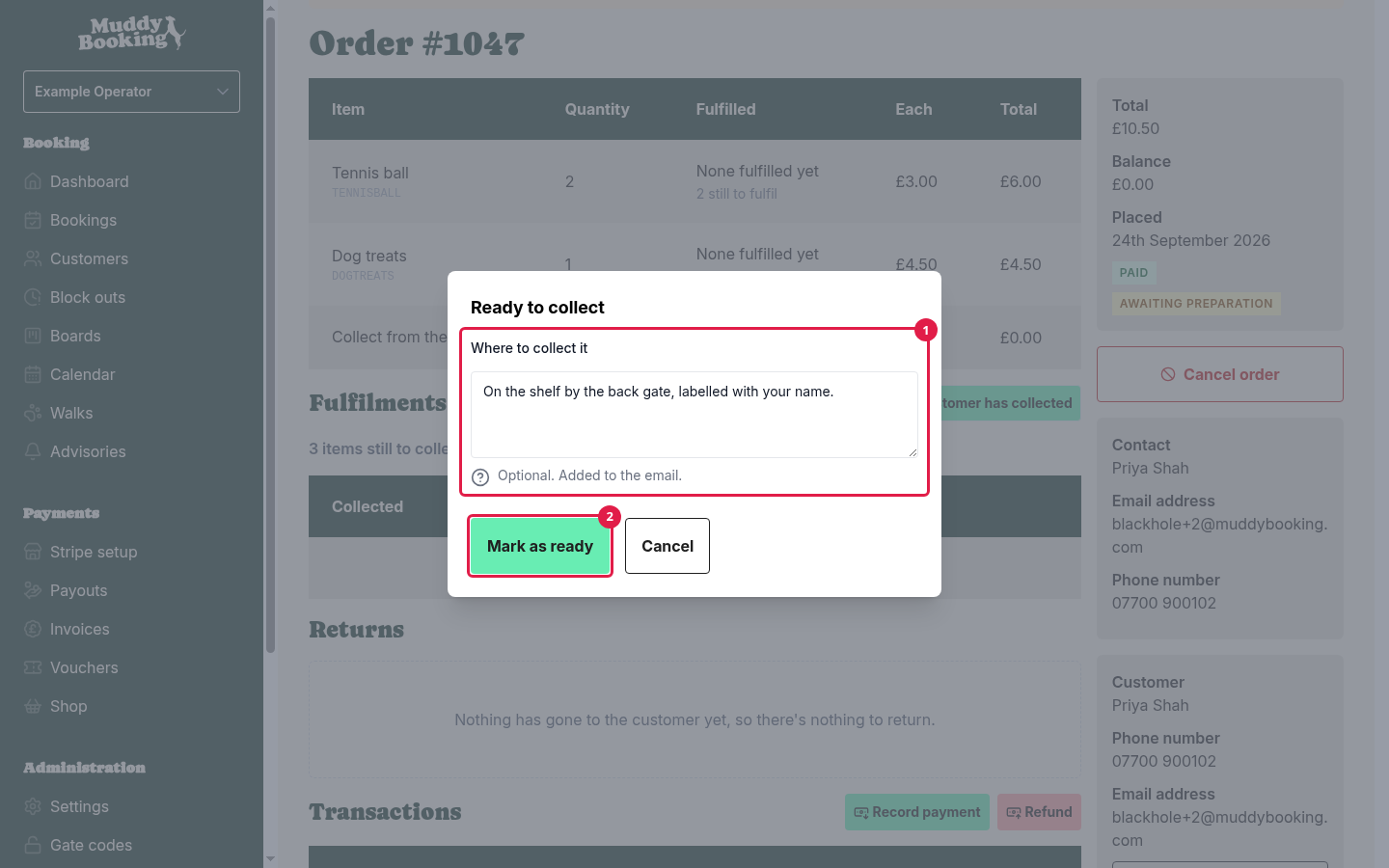Click the Vouchers ticket icon
The height and width of the screenshot is (868, 1389).
(33, 667)
